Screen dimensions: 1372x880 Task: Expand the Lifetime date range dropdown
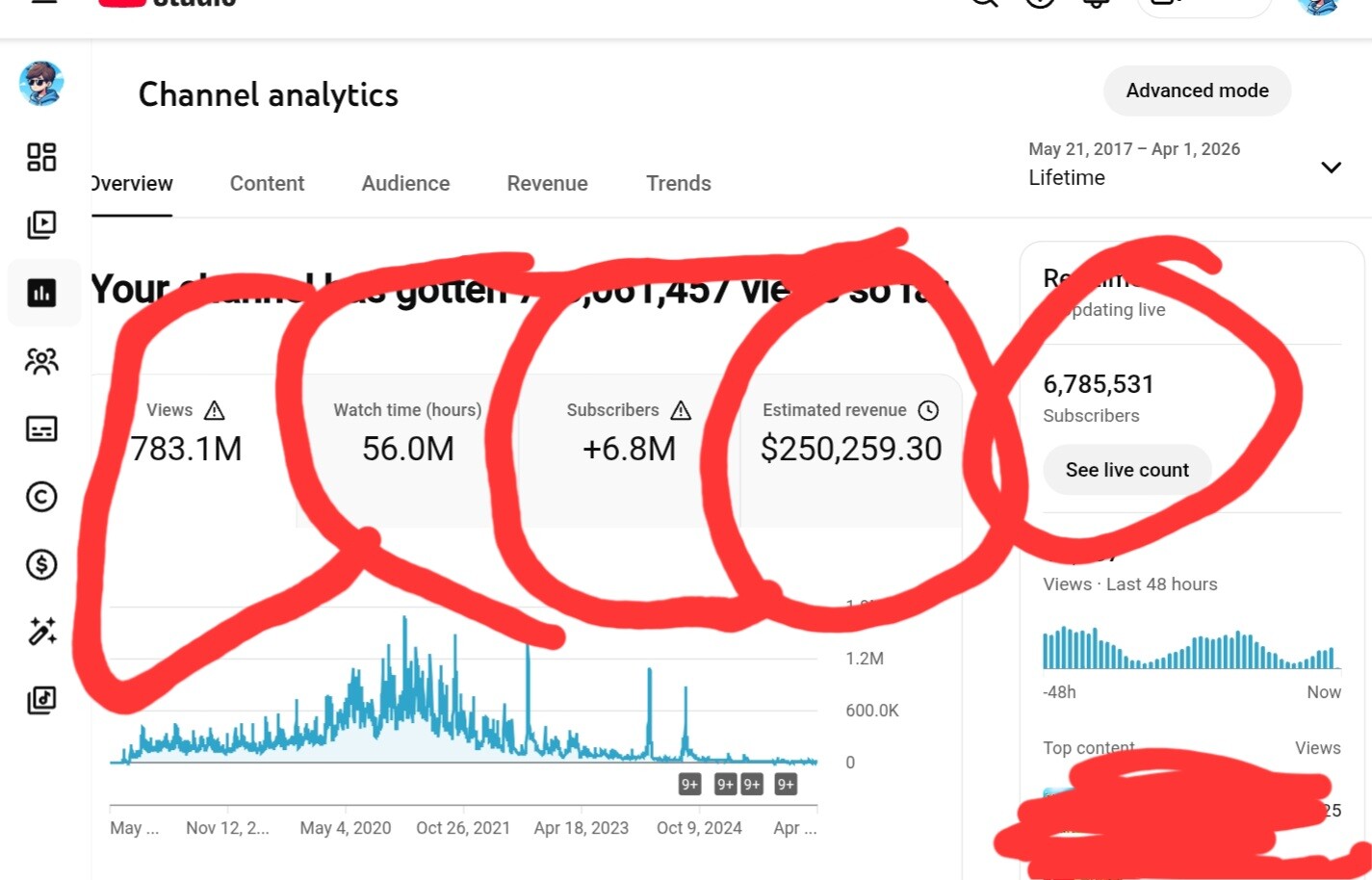click(x=1331, y=168)
